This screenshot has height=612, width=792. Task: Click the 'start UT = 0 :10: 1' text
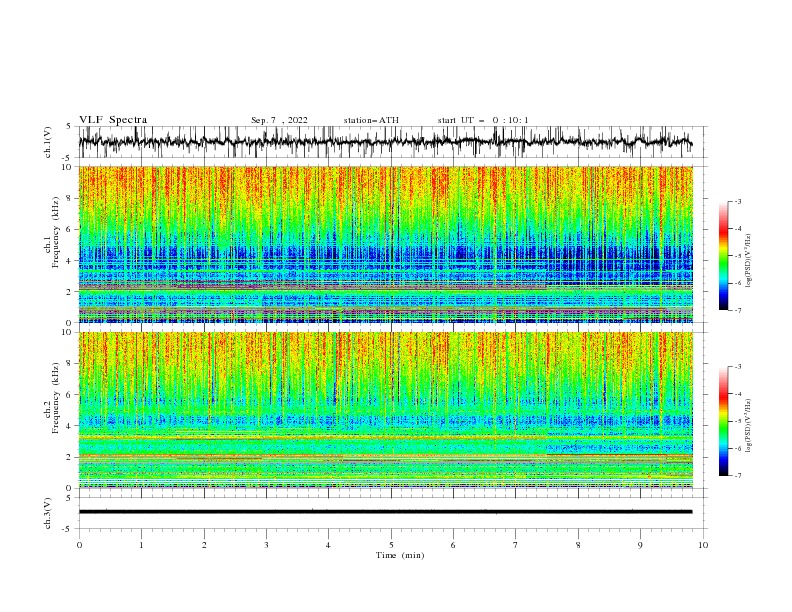(483, 120)
